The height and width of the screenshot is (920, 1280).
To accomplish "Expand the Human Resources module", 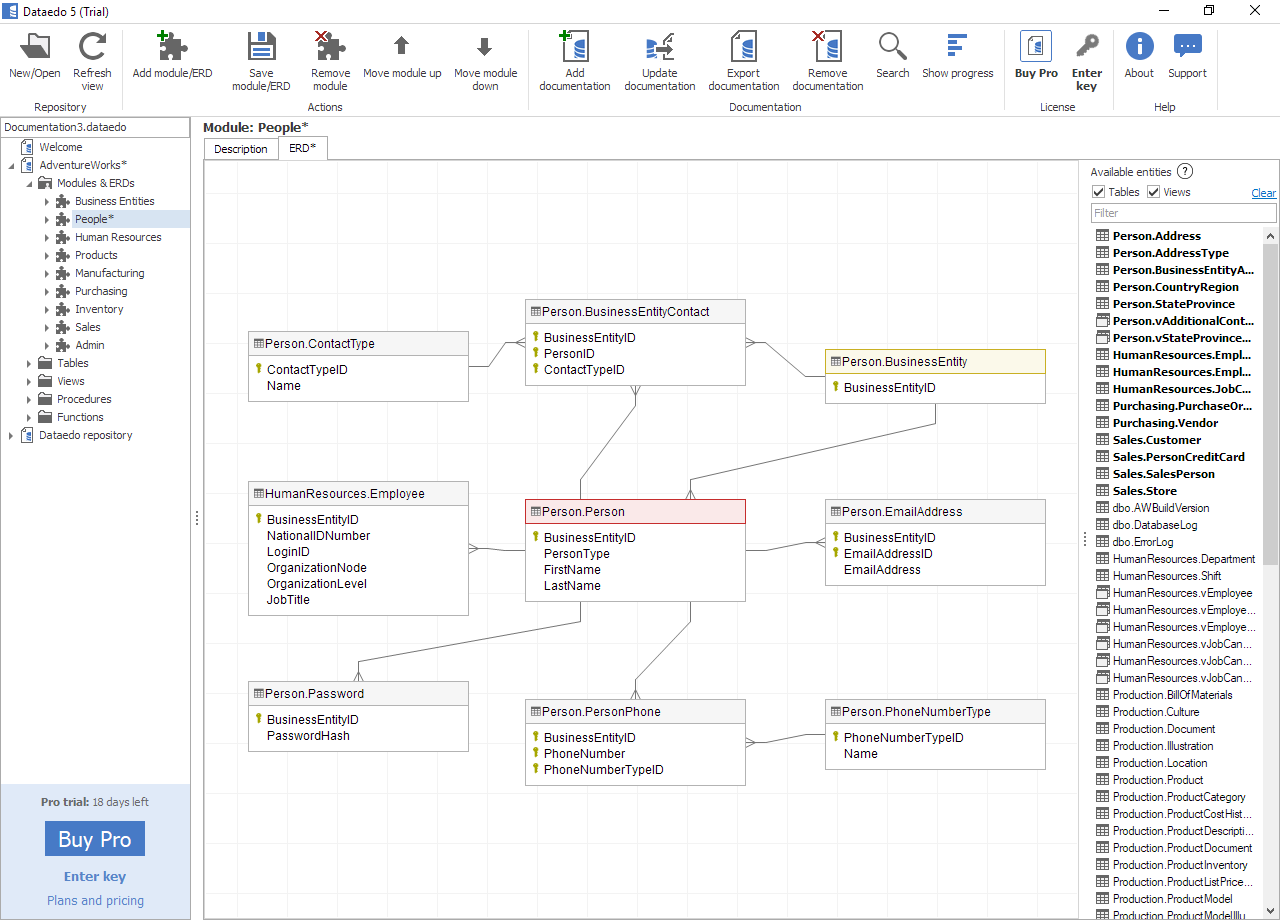I will (46, 237).
